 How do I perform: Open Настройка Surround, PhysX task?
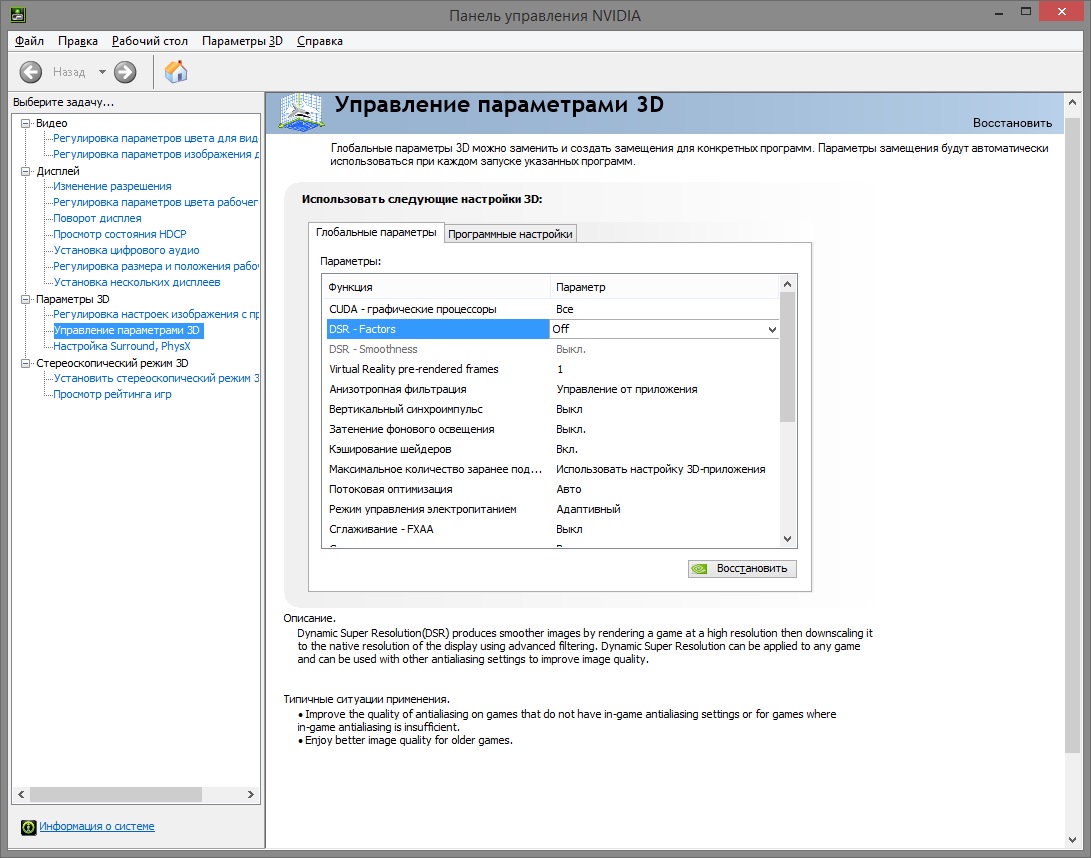(x=122, y=347)
